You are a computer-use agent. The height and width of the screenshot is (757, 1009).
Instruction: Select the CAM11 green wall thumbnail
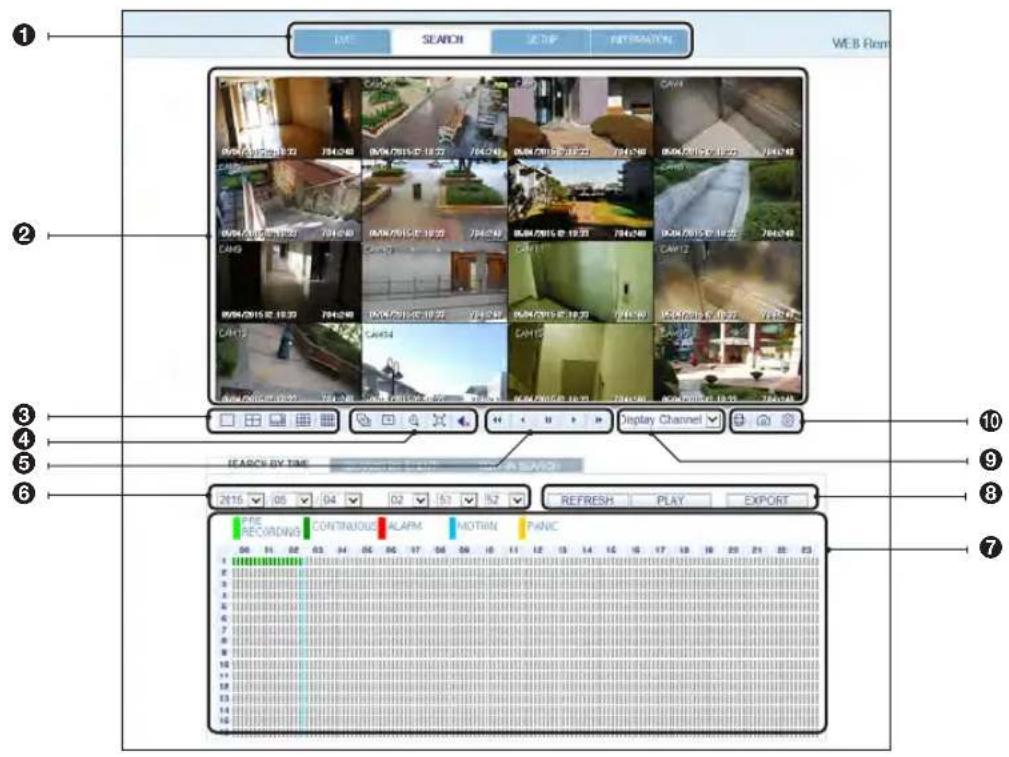(580, 282)
